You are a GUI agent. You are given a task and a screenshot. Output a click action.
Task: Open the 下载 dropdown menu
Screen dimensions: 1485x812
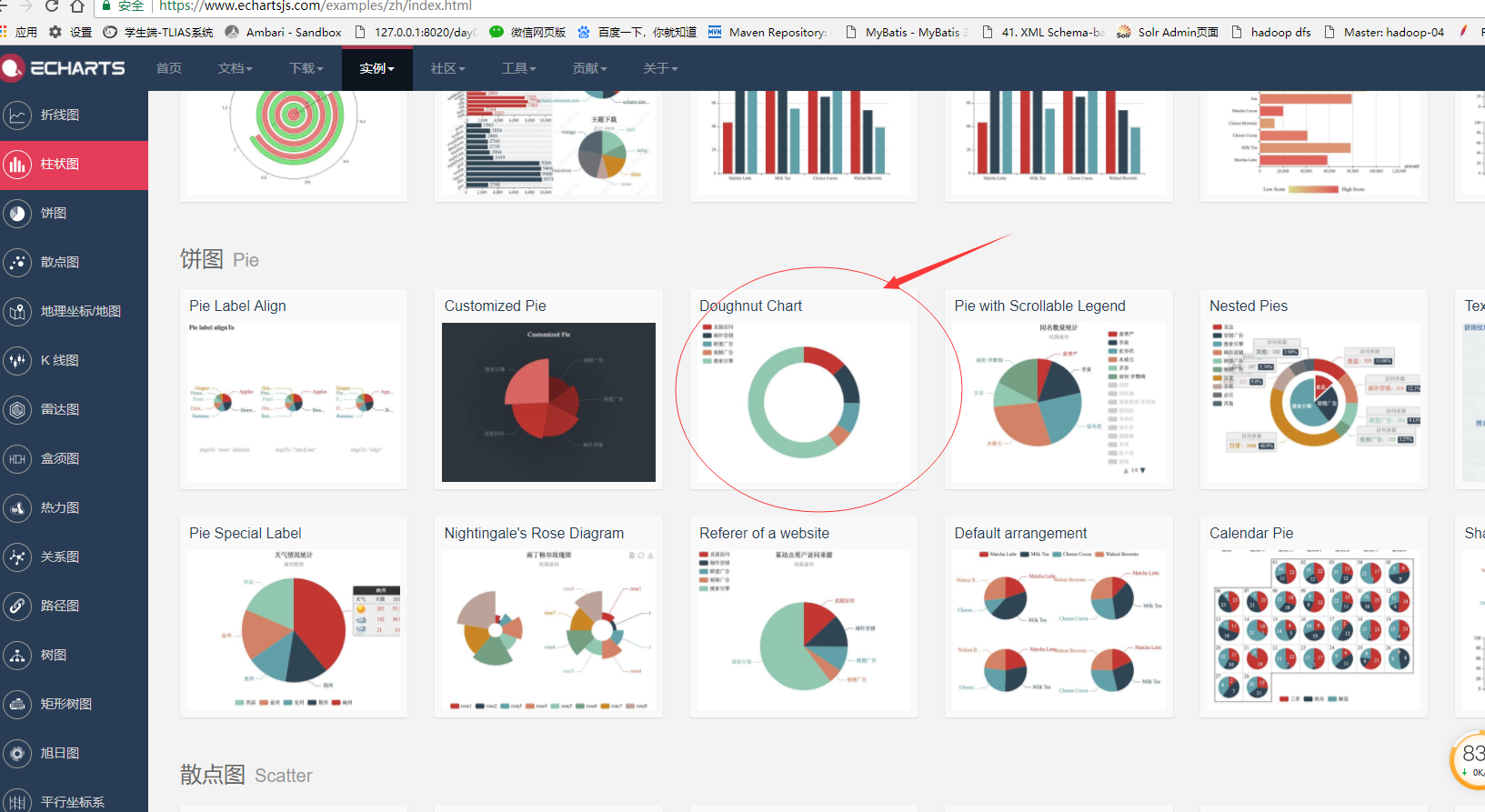click(x=306, y=68)
